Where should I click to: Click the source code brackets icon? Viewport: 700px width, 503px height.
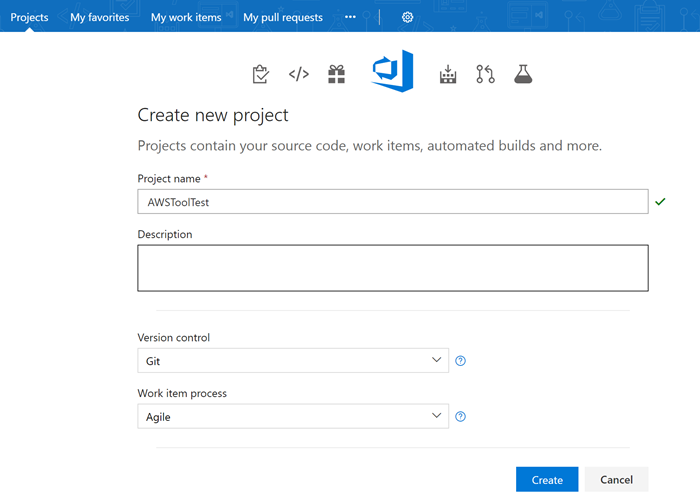[x=298, y=74]
